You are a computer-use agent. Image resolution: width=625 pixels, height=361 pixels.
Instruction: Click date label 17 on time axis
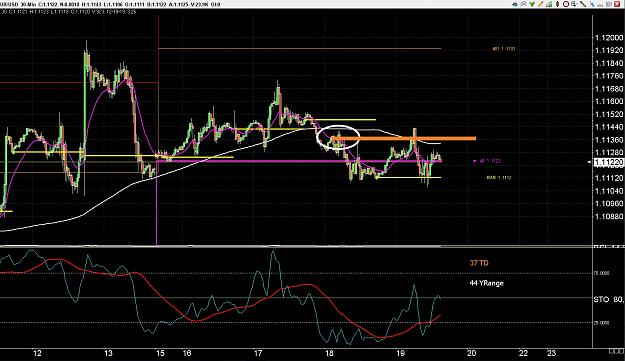point(258,353)
